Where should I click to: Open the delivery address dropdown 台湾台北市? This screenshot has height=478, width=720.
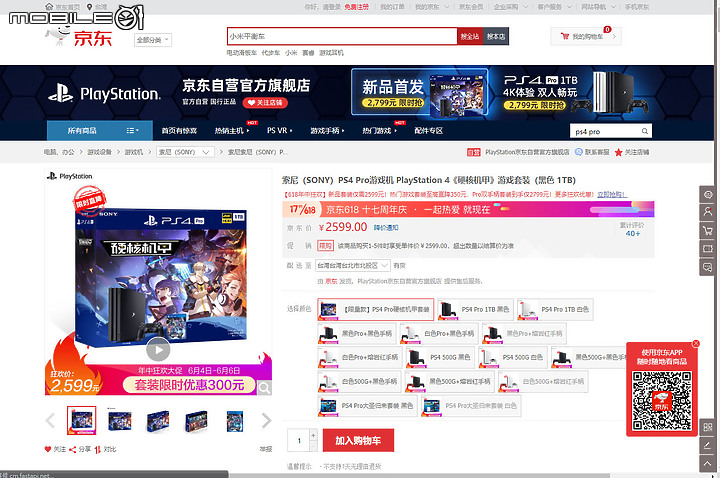coord(353,265)
